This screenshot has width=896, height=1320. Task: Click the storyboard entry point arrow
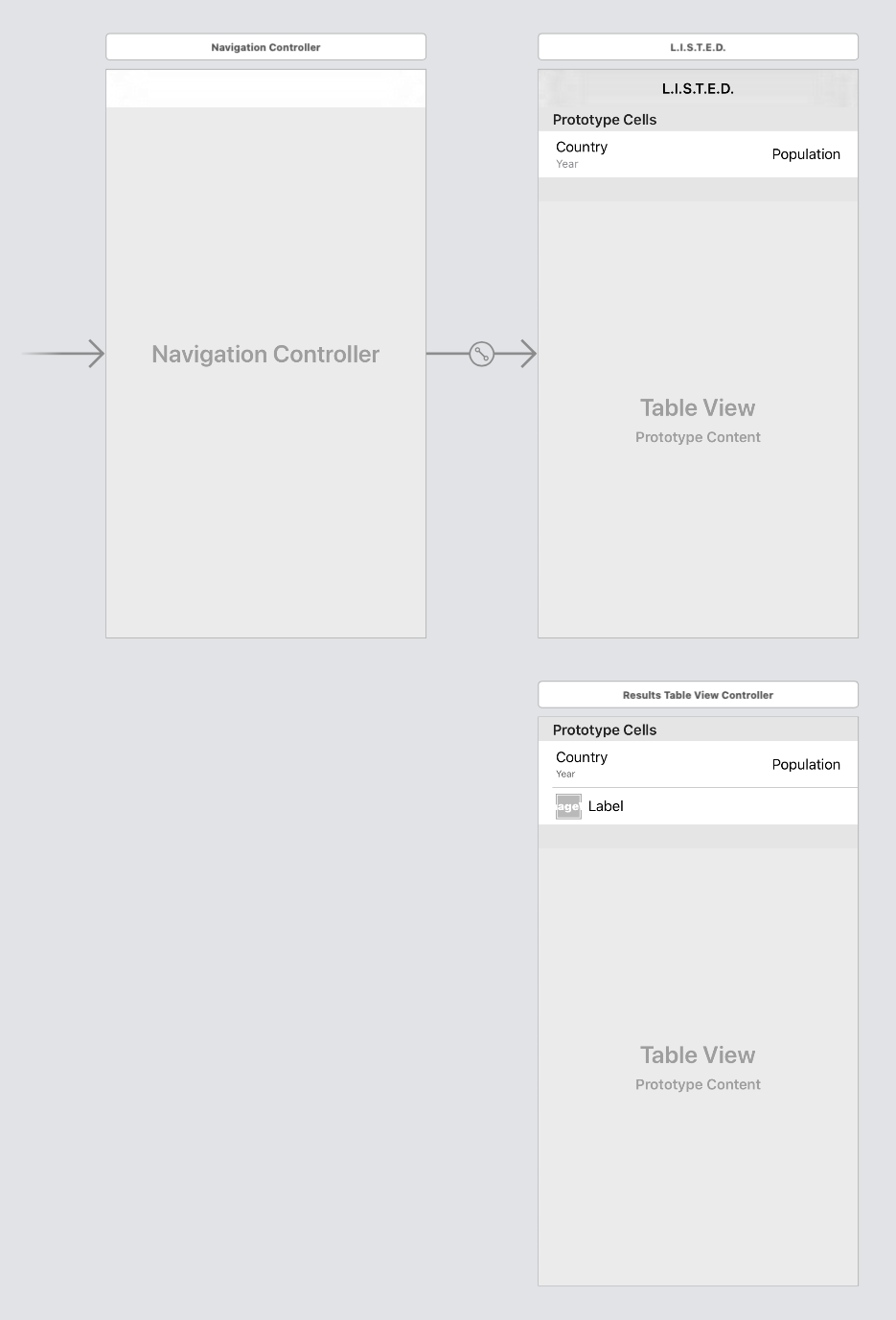coord(62,354)
